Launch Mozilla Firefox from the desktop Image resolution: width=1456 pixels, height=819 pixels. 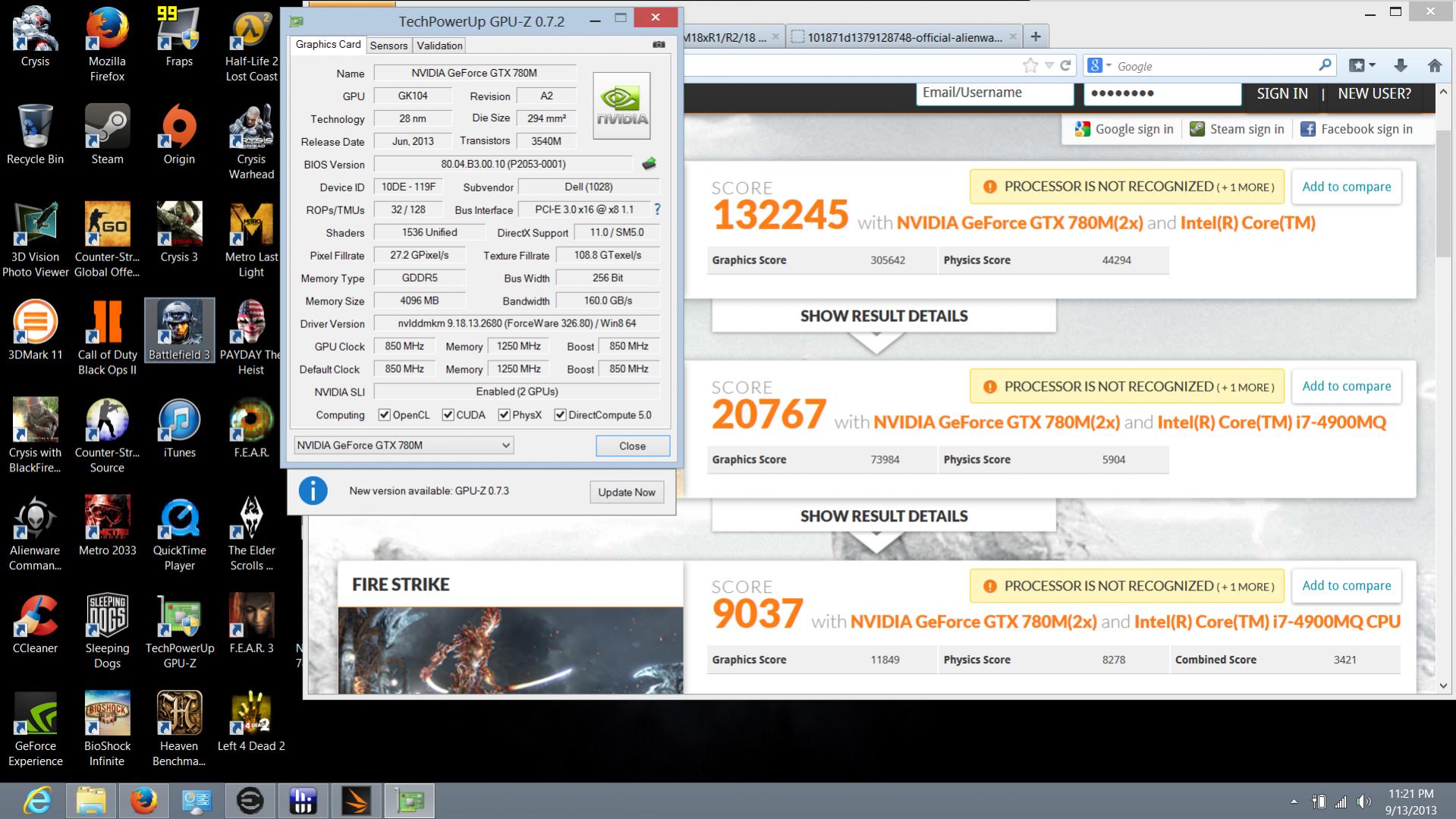coord(107,44)
